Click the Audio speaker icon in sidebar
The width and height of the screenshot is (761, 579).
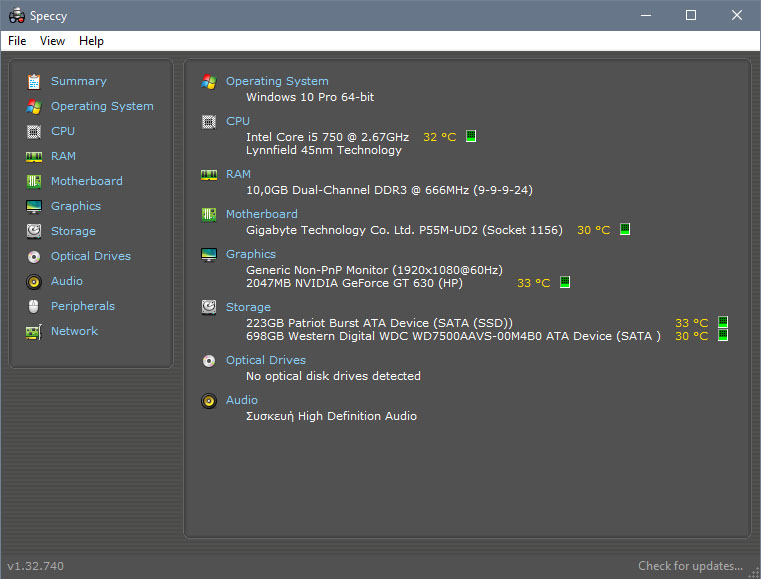pos(33,281)
